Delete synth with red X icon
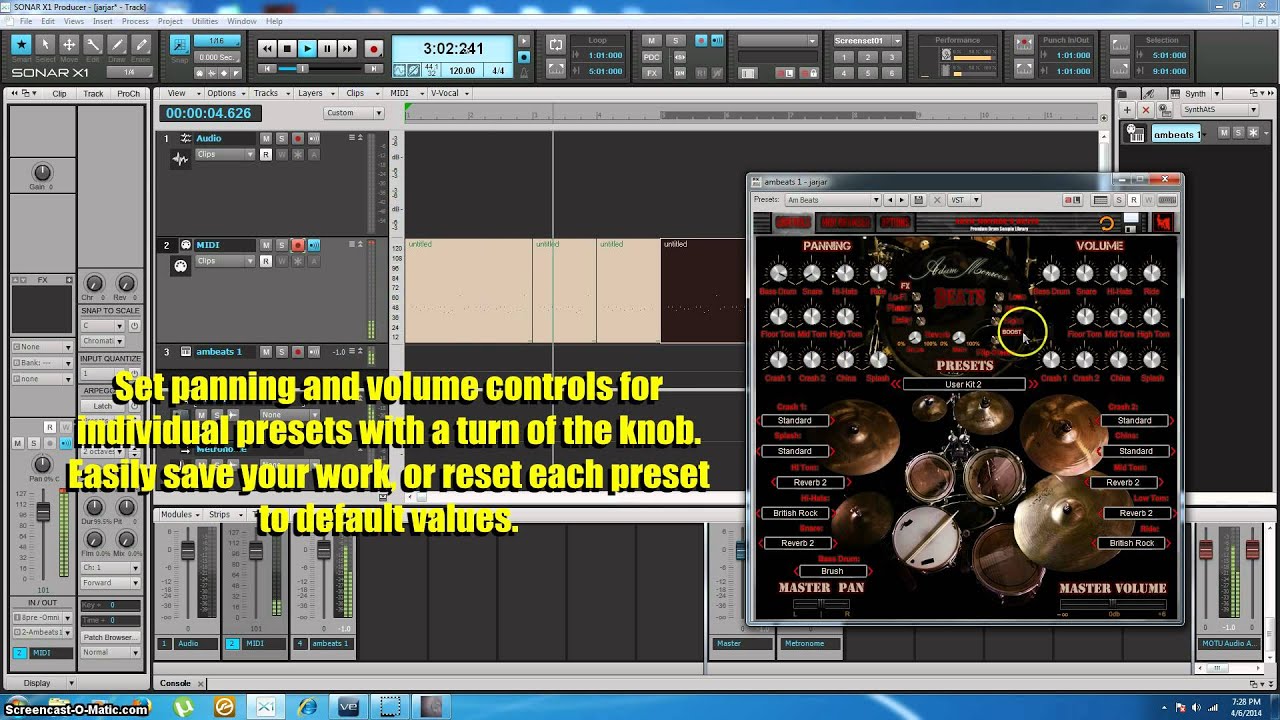 tap(1146, 110)
